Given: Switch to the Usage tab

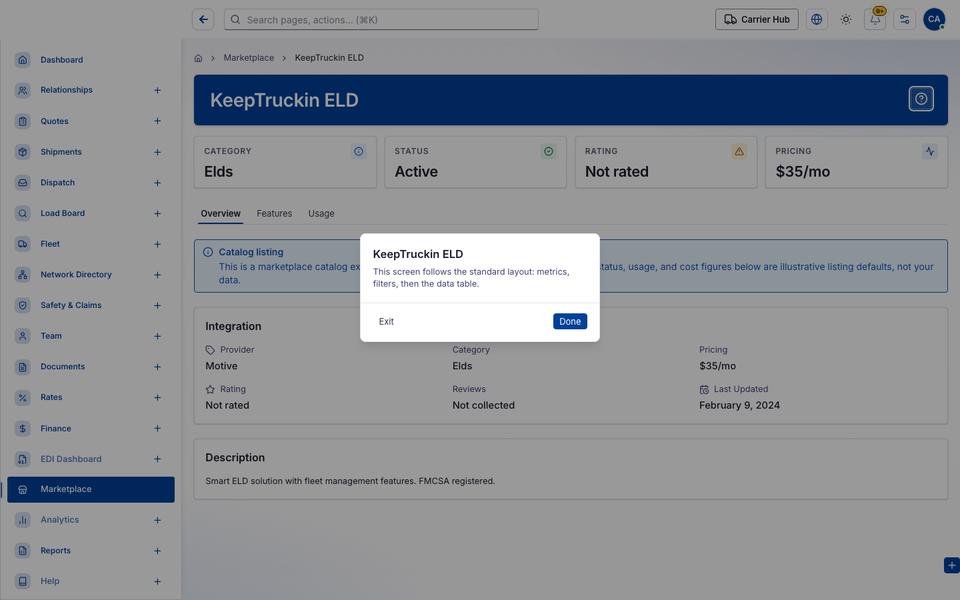Looking at the screenshot, I should (321, 214).
